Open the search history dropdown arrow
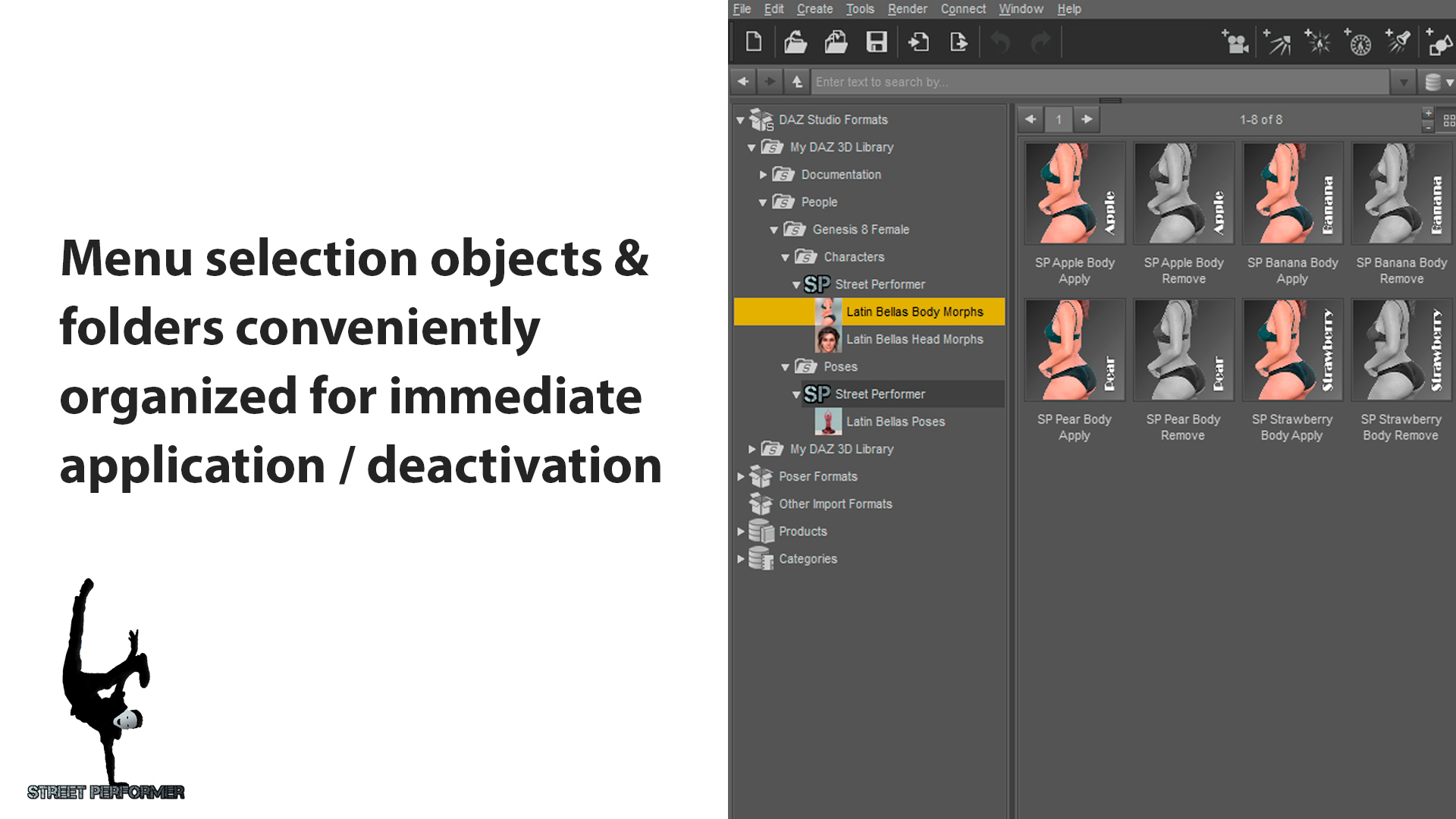The image size is (1456, 819). pos(1403,82)
